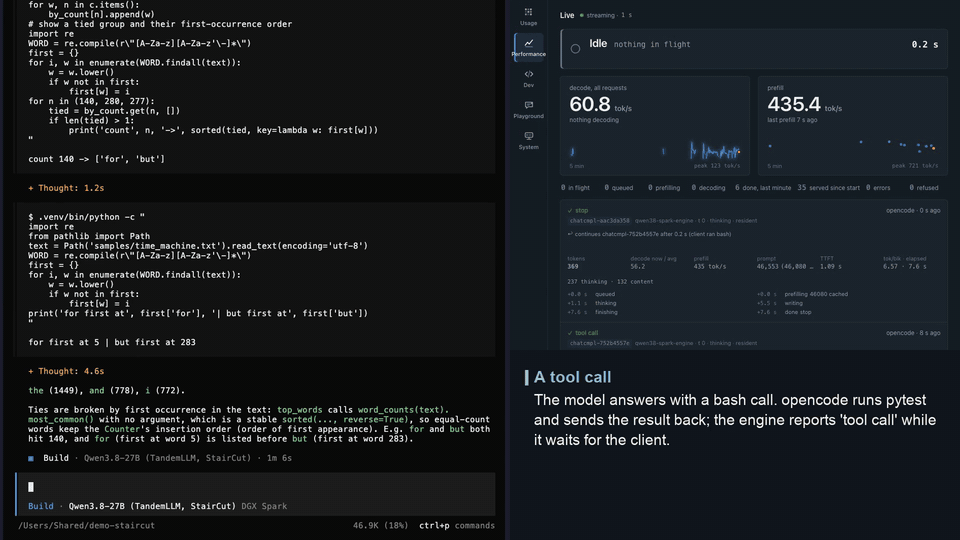Click the green checkmark beside 'tool call'

tap(570, 333)
